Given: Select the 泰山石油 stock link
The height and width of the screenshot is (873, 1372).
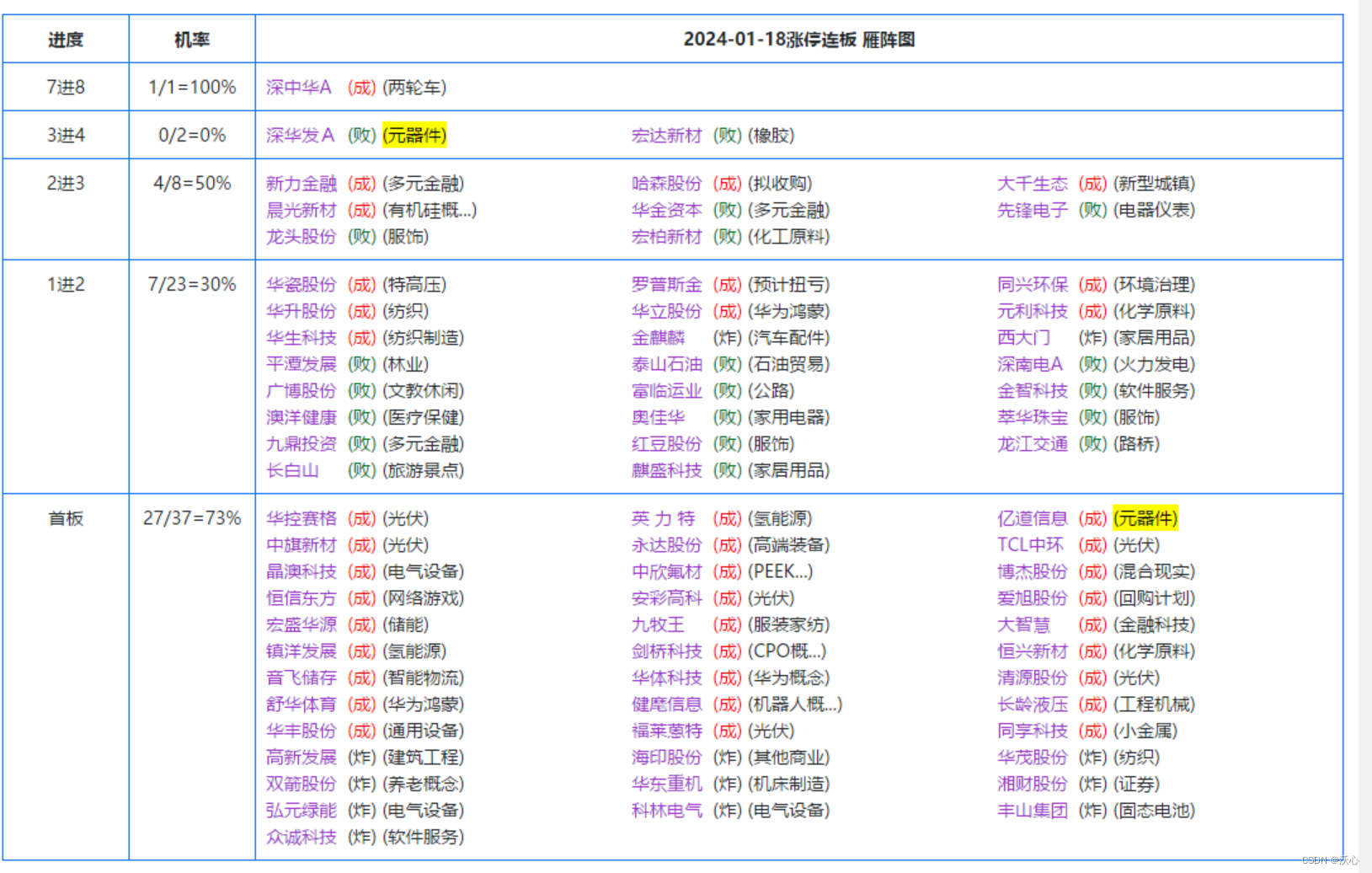Looking at the screenshot, I should (666, 364).
